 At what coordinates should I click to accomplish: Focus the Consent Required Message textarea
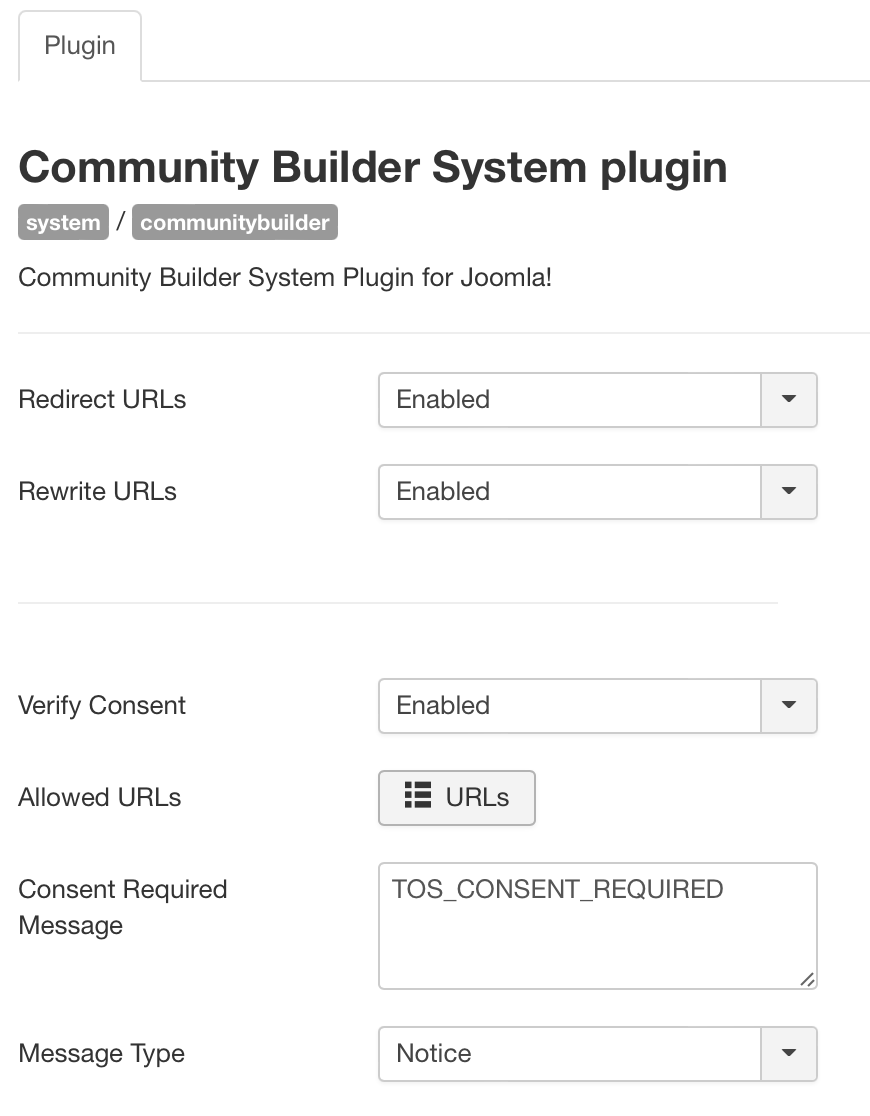tap(597, 925)
